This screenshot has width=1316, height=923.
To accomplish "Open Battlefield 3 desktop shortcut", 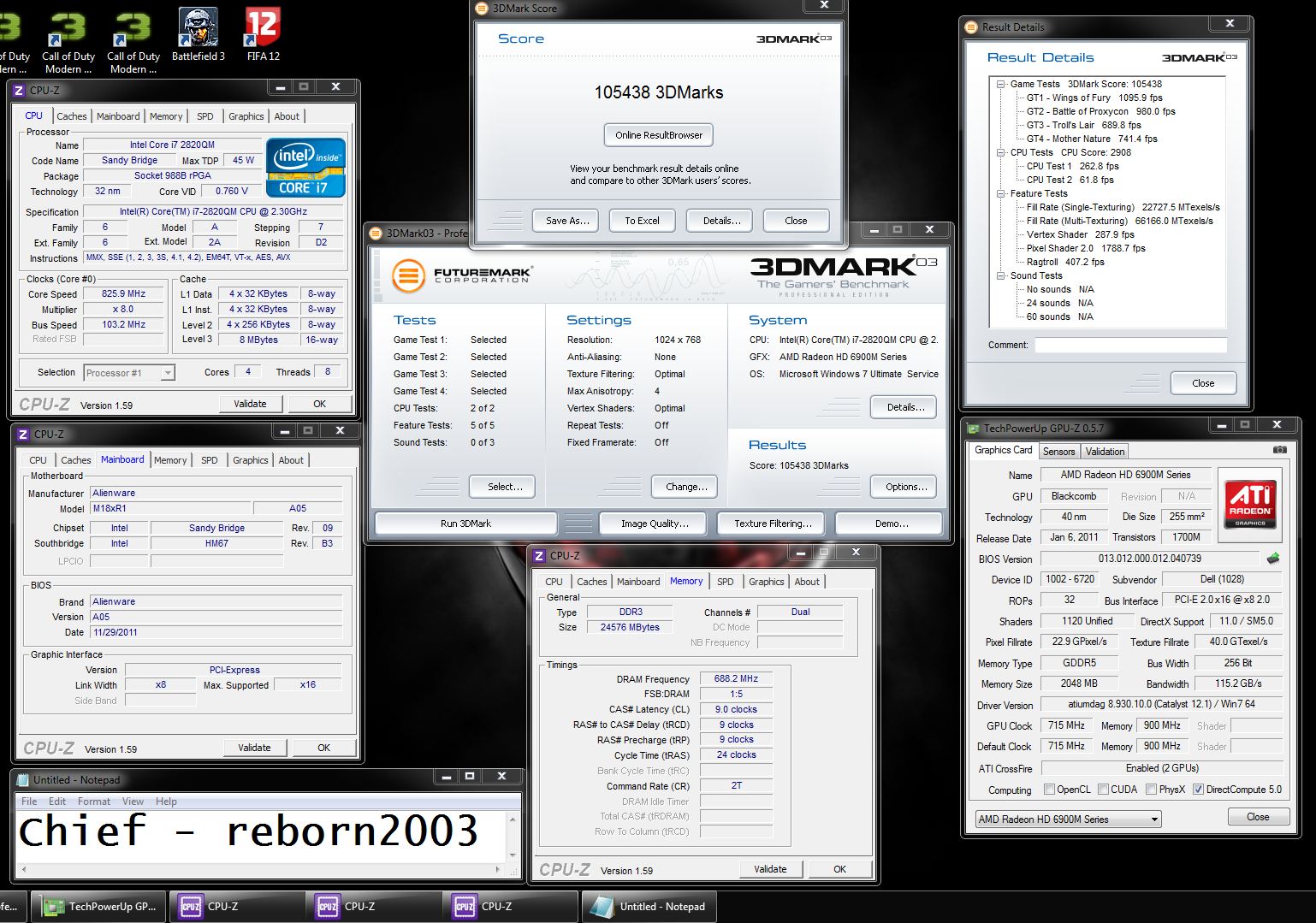I will [x=198, y=34].
